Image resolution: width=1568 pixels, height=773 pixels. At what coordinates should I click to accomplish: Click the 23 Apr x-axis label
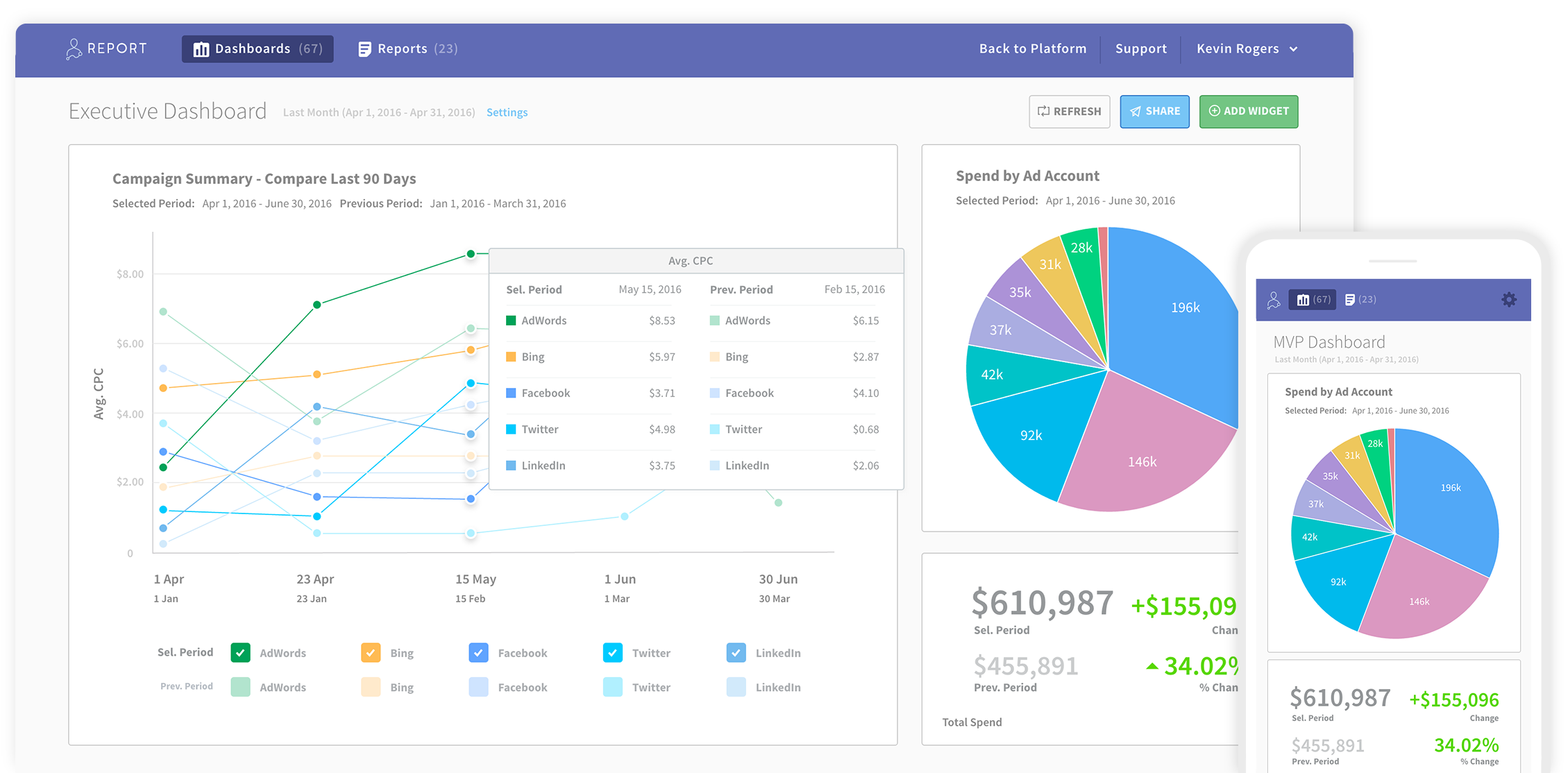[x=315, y=579]
